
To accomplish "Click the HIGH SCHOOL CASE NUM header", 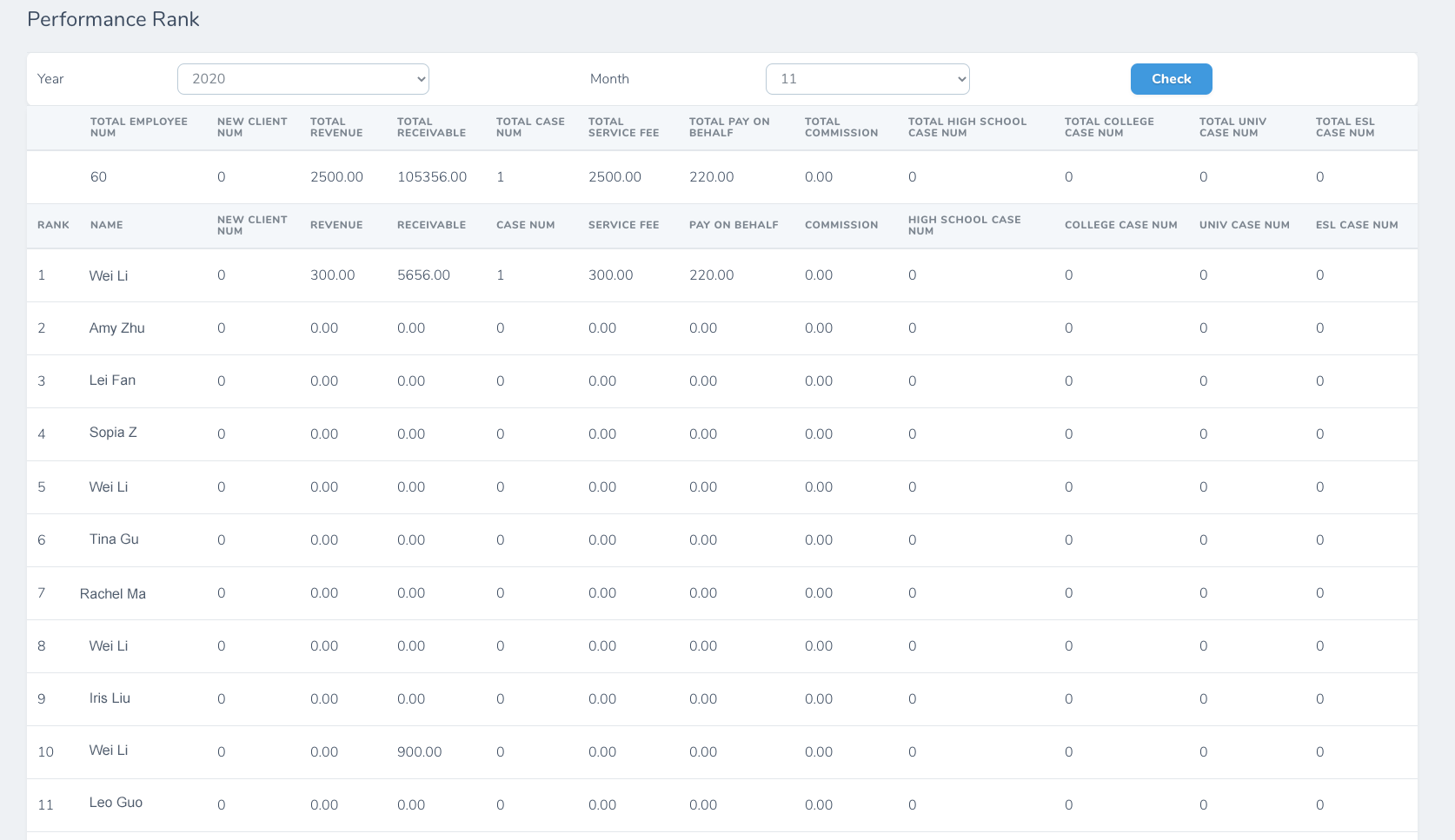I will (x=964, y=225).
